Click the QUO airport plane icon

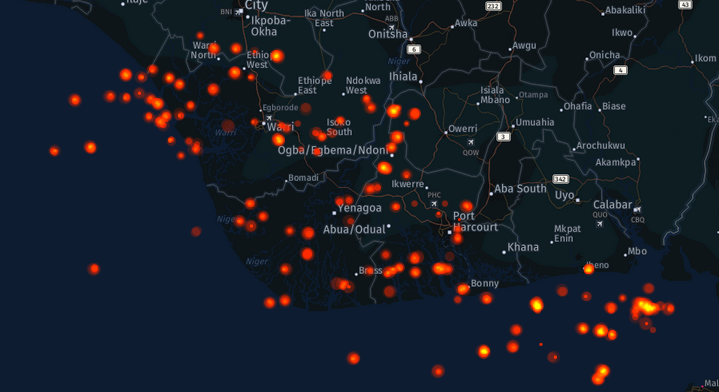pyautogui.click(x=599, y=224)
